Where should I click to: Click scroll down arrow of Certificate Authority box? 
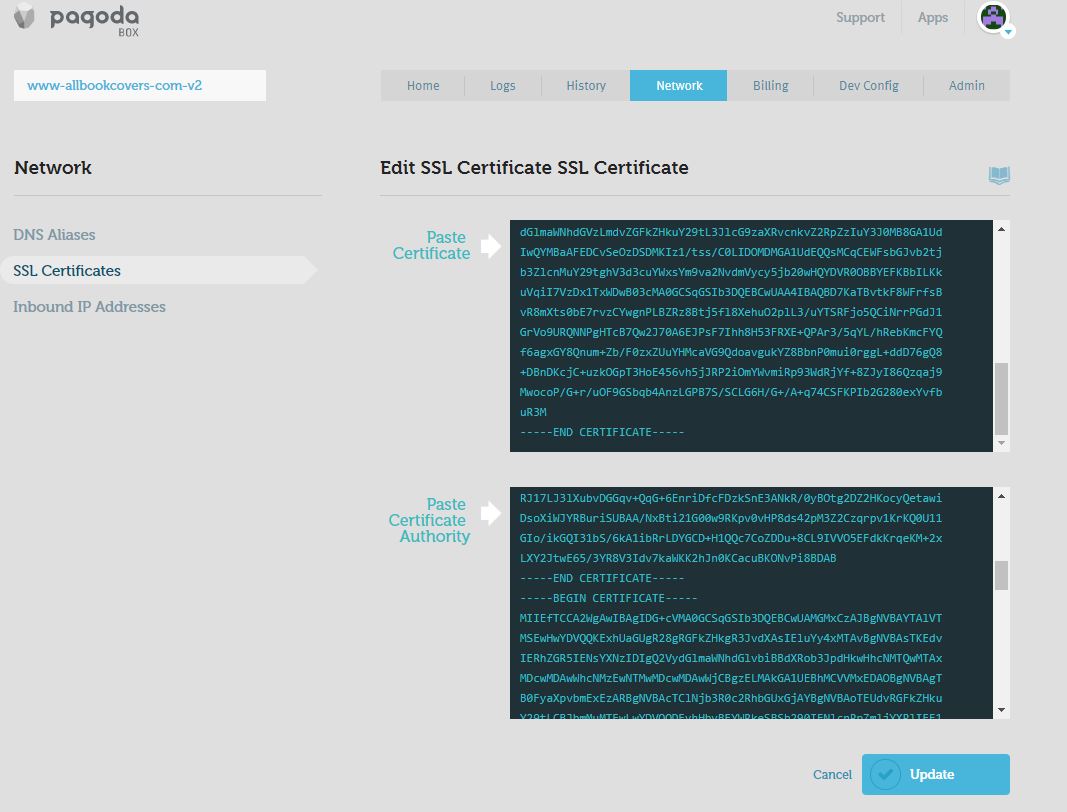point(1001,710)
